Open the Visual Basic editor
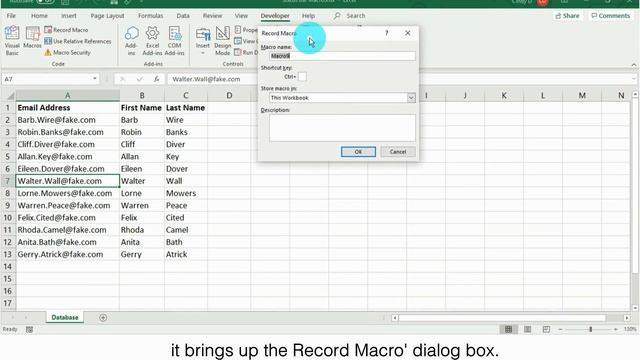Image resolution: width=640 pixels, height=360 pixels. 12,40
